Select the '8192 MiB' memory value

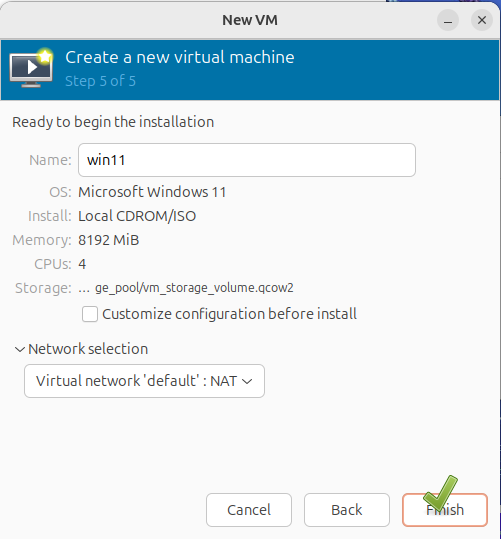[x=109, y=240]
